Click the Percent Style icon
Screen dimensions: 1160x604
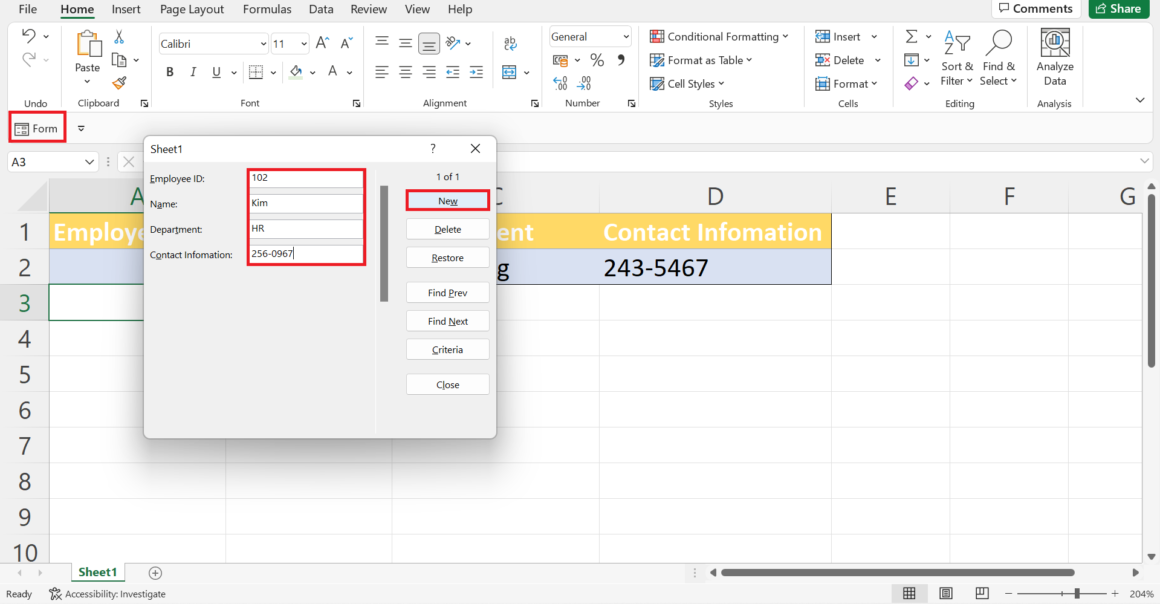(597, 60)
